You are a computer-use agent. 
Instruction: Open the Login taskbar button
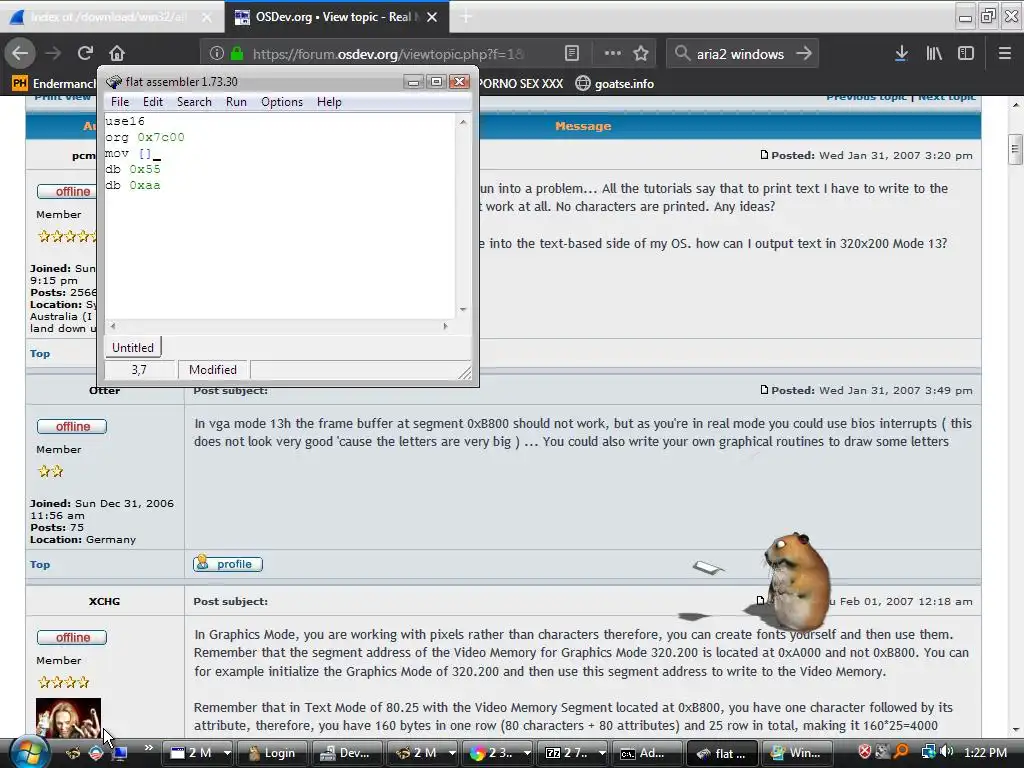click(273, 753)
